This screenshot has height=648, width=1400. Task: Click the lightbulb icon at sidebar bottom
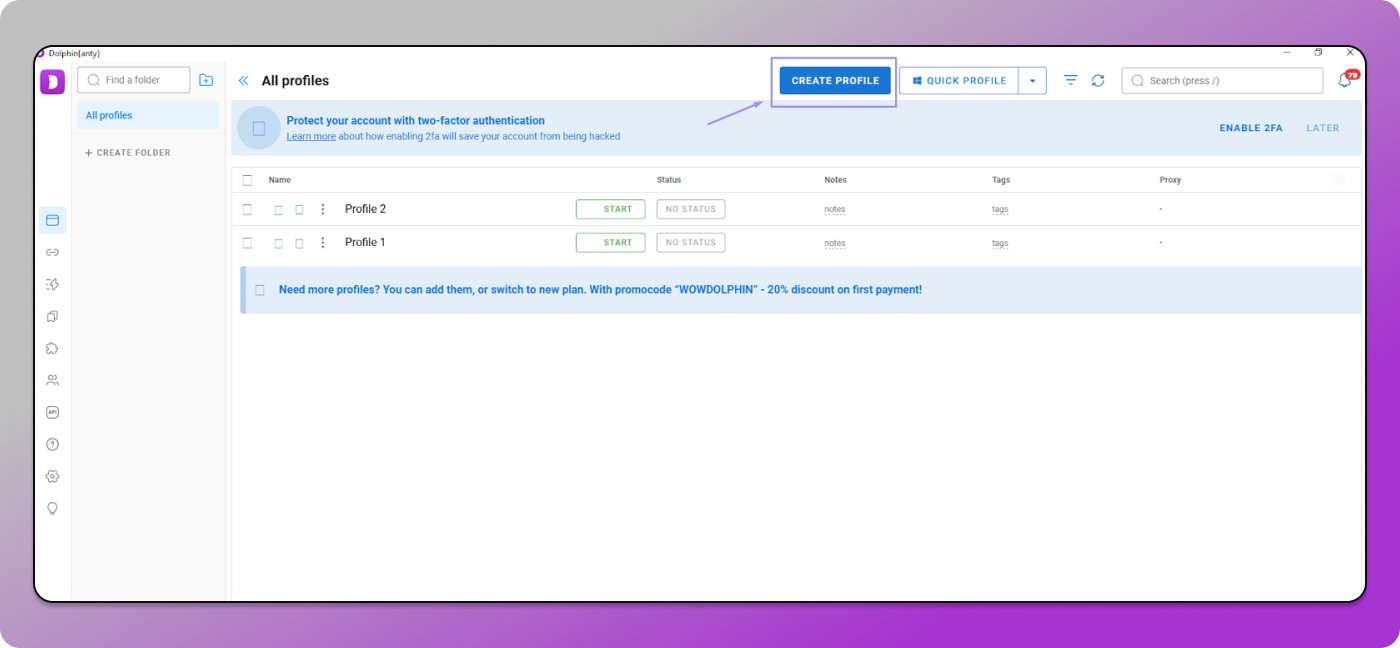(52, 508)
